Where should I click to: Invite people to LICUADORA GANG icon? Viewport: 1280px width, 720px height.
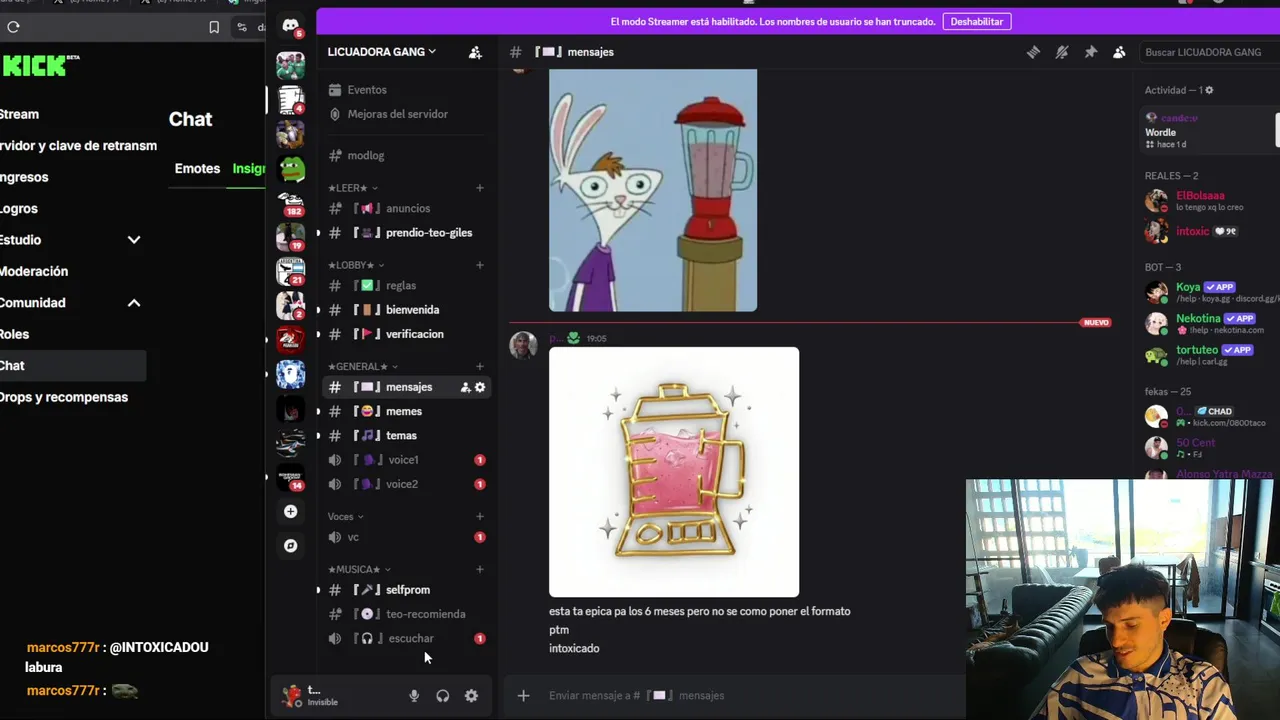point(475,52)
